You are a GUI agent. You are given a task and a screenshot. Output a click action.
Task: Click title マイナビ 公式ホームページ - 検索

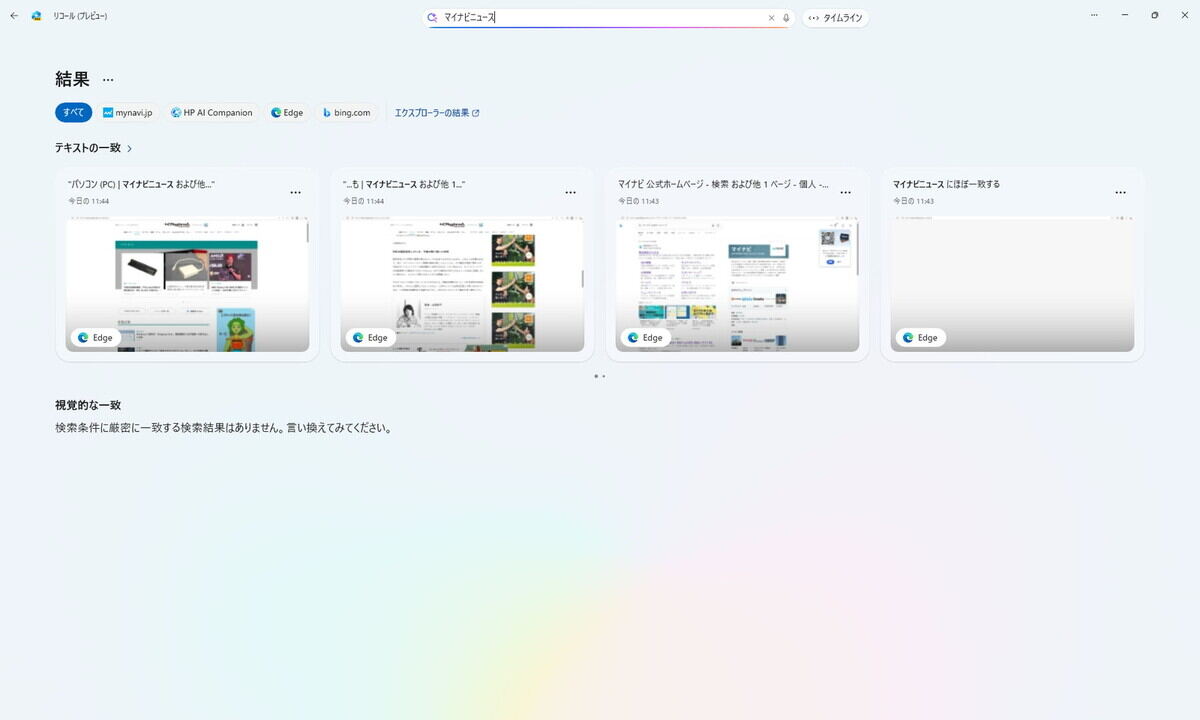[723, 184]
